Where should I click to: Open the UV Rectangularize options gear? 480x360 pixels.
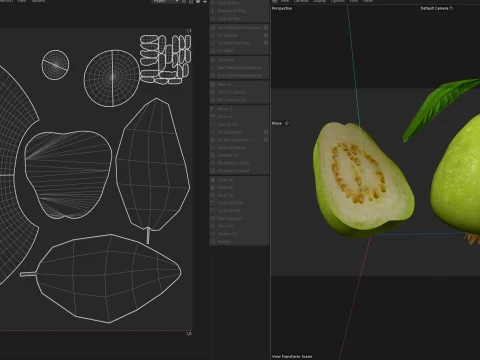point(266,140)
